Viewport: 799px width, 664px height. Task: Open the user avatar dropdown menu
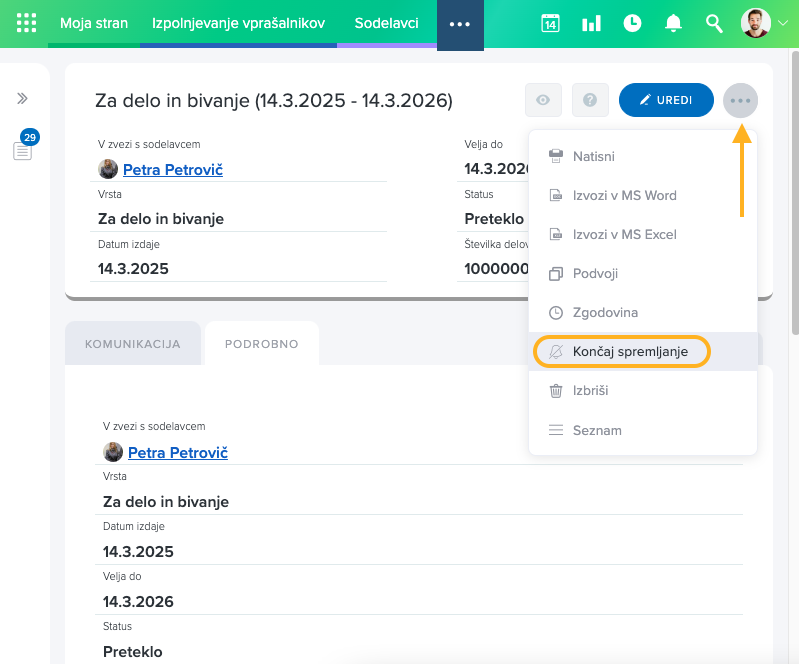764,23
